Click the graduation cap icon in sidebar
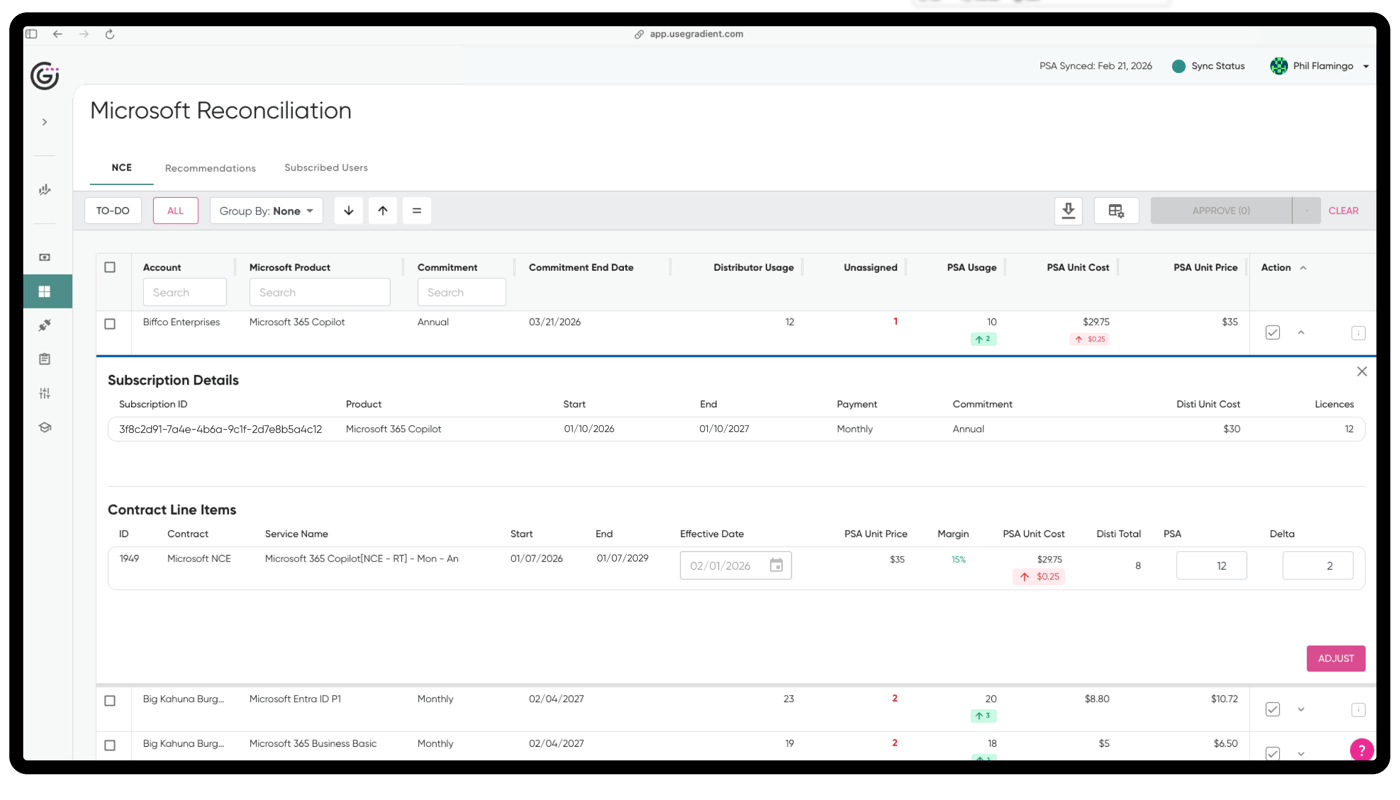The height and width of the screenshot is (800, 1400). pos(44,426)
